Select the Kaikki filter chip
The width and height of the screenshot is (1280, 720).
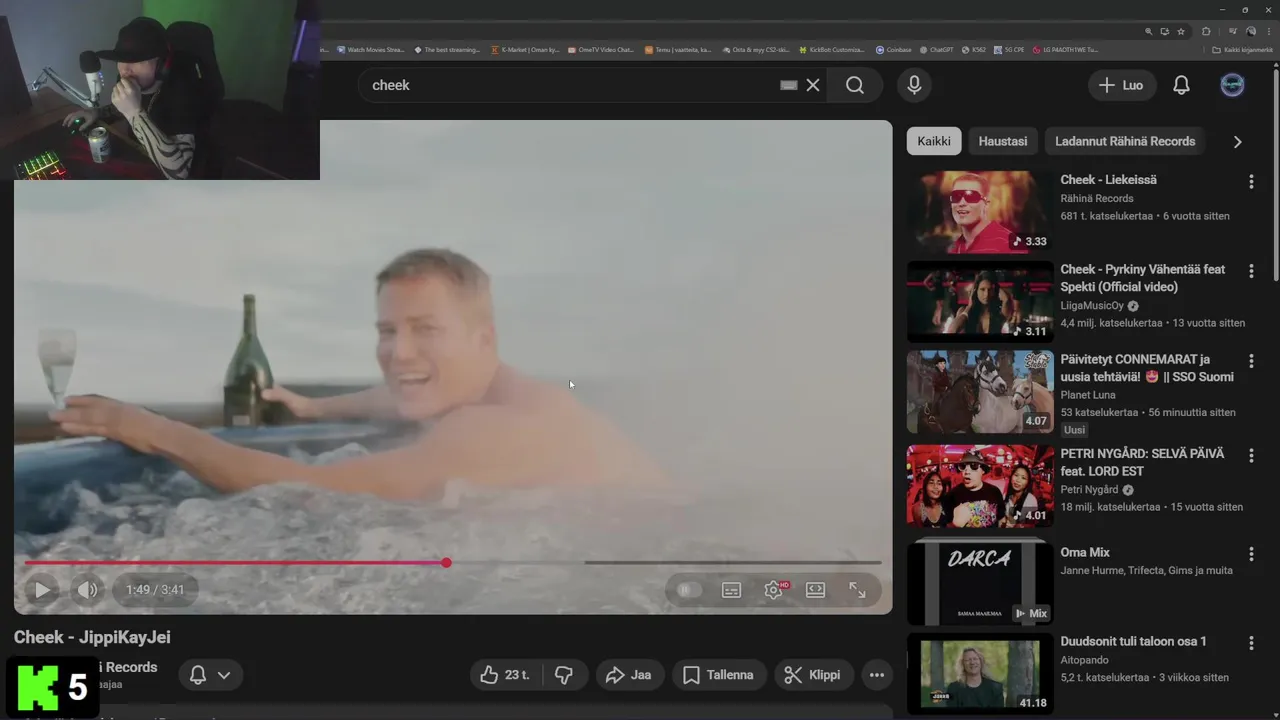[x=934, y=141]
